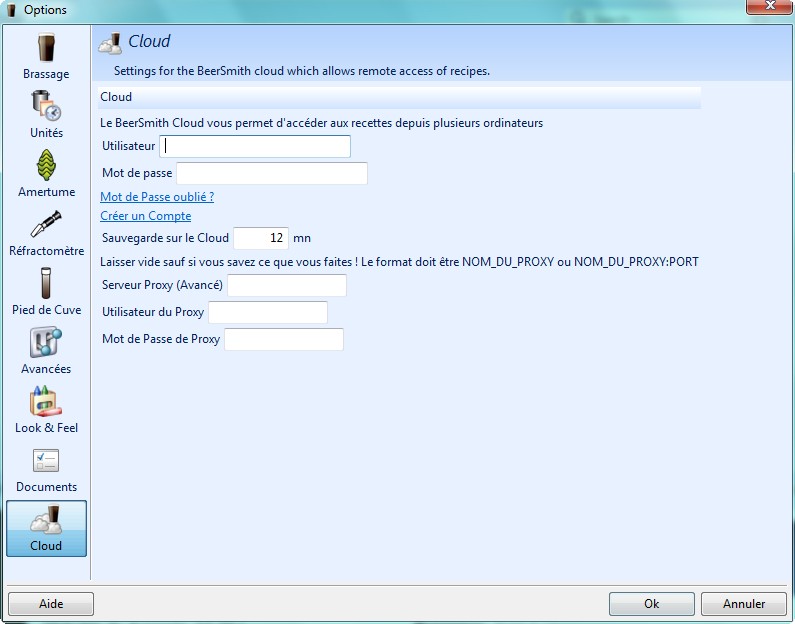Click the Mot de Passe oublié link
This screenshot has width=795, height=624.
click(157, 197)
